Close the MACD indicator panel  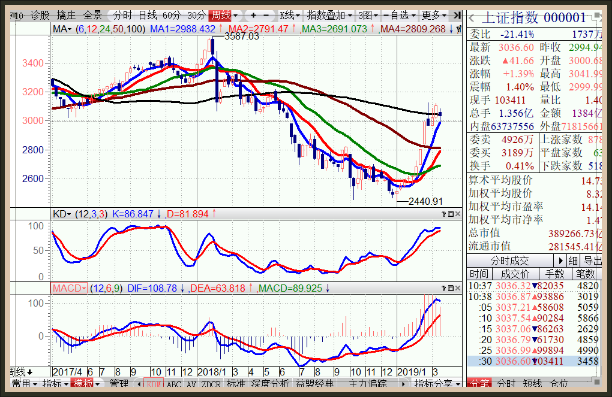[x=457, y=288]
